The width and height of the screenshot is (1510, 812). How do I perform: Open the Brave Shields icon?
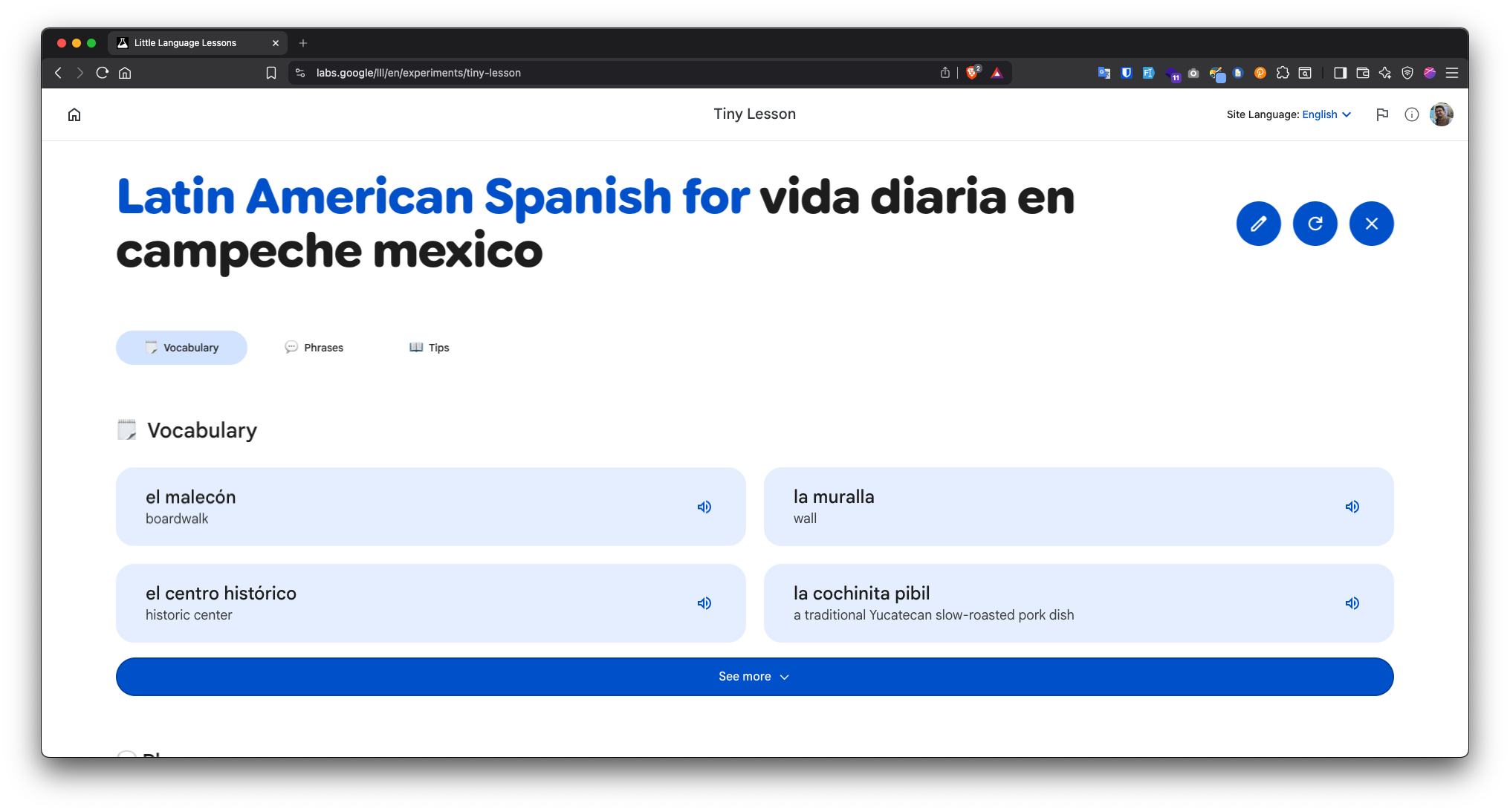(972, 73)
